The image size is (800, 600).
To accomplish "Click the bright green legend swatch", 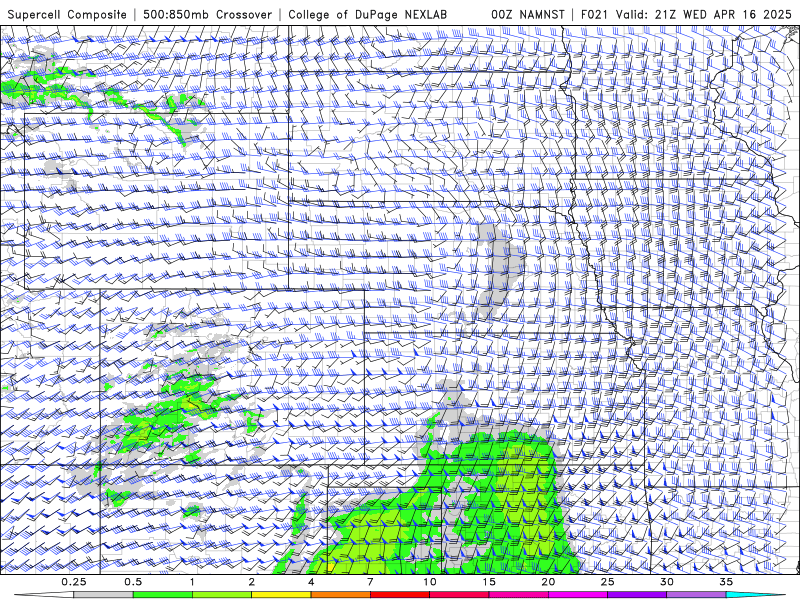I will pos(162,595).
